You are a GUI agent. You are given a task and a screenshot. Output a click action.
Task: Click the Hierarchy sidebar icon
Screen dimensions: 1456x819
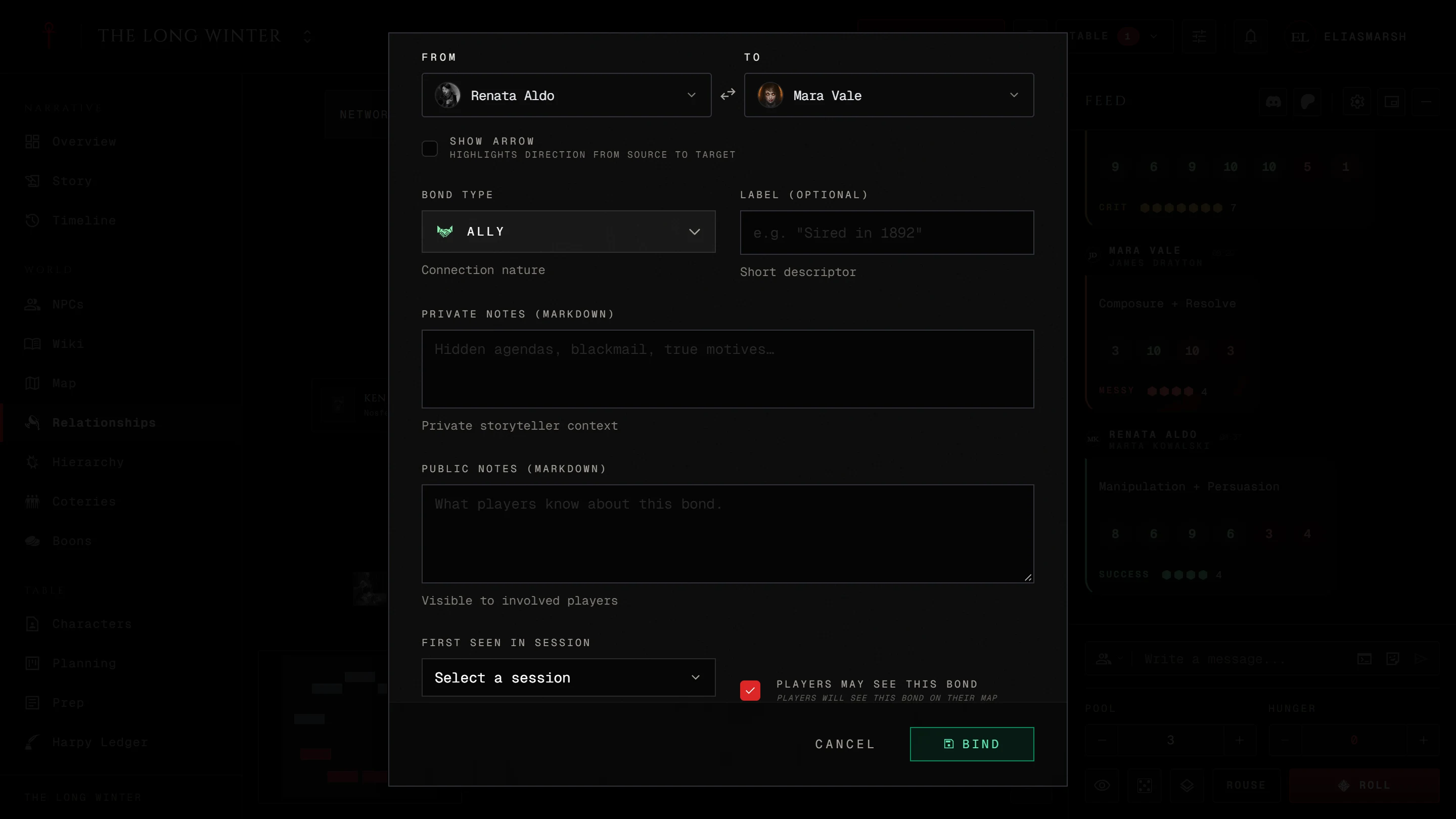(x=32, y=462)
